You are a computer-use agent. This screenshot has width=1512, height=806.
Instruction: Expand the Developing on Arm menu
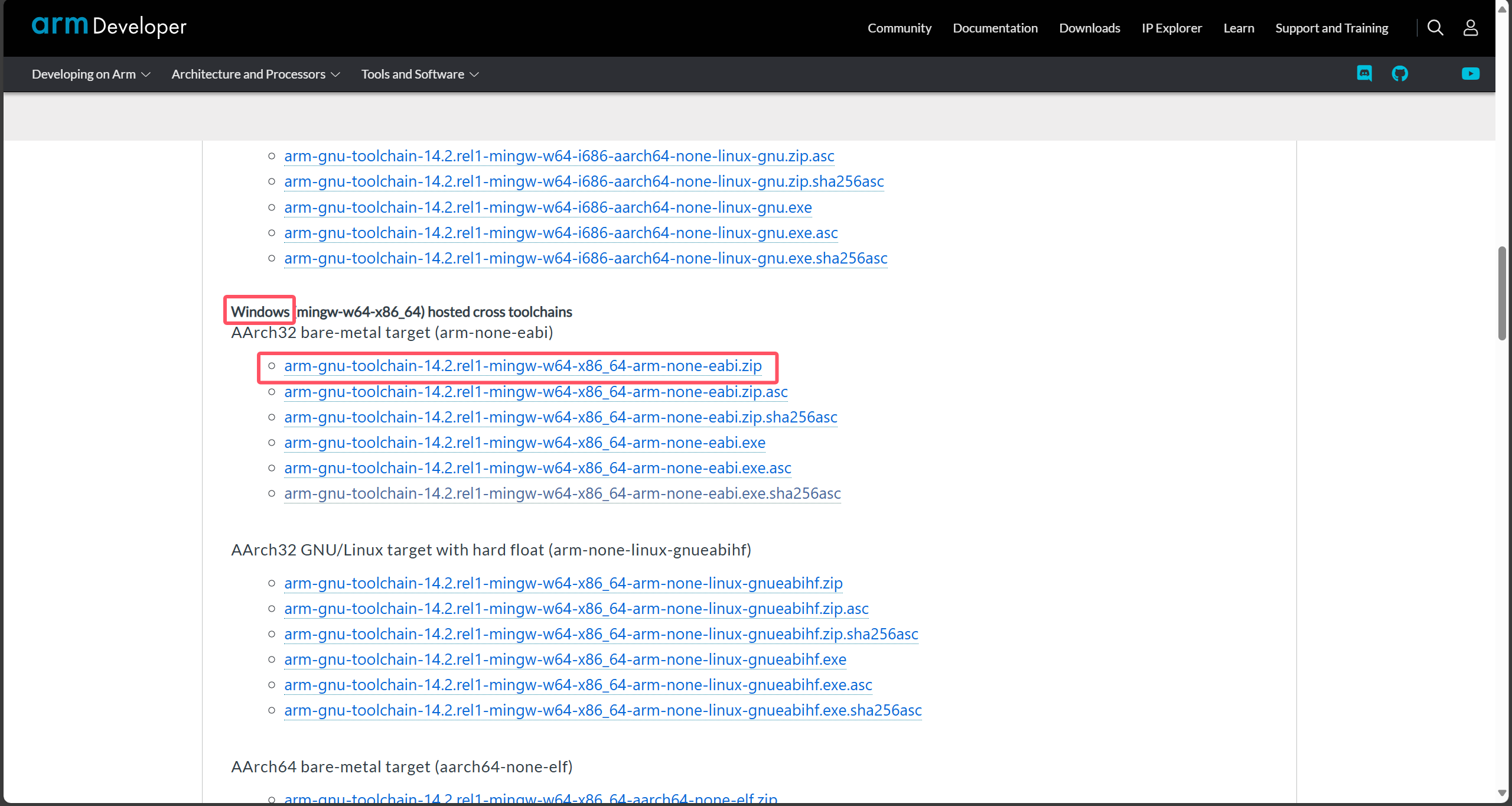[91, 74]
